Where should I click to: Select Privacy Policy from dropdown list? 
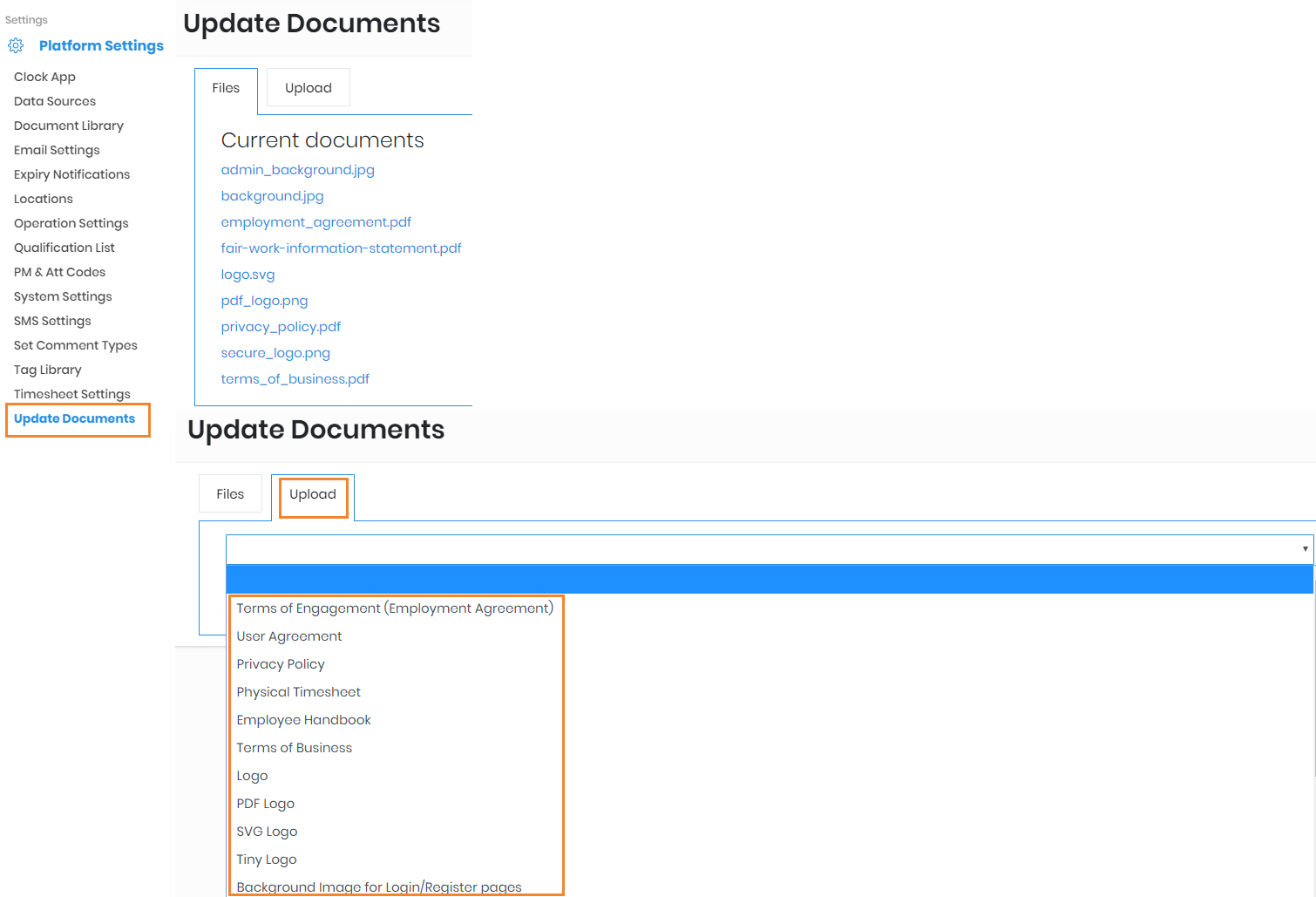coord(281,664)
